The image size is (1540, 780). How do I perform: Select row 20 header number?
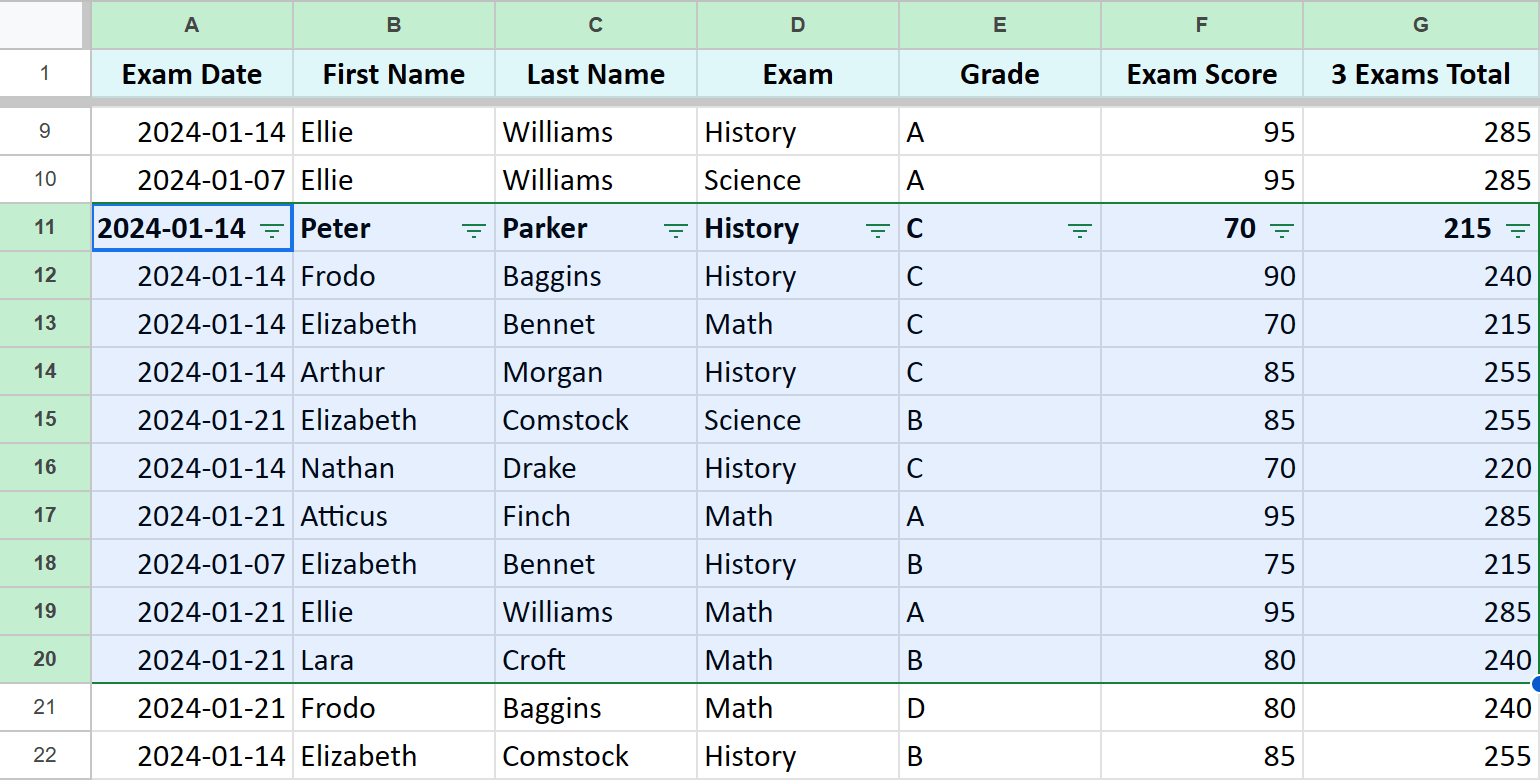[45, 659]
